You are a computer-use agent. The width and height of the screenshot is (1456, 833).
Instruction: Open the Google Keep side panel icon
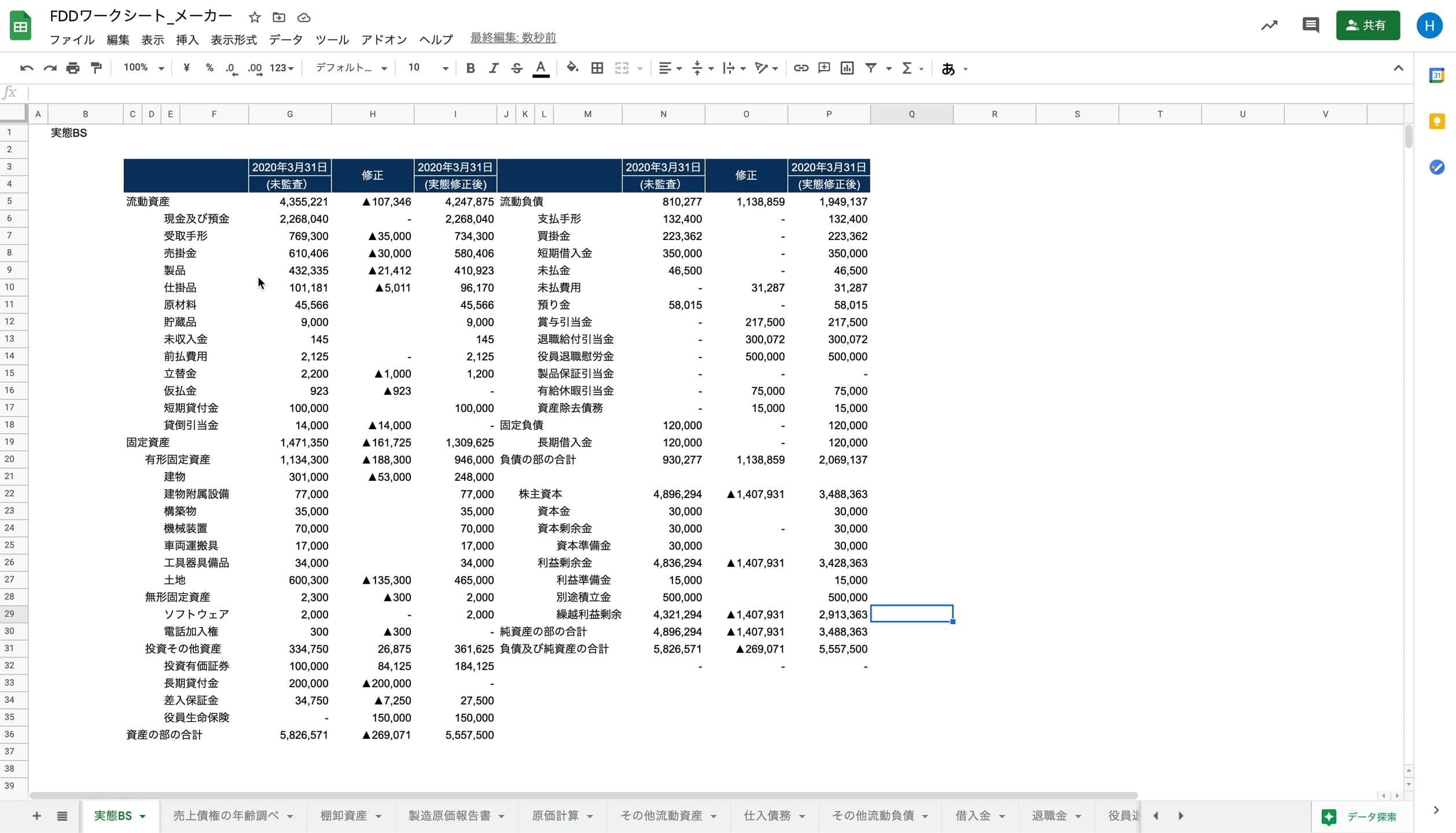(x=1437, y=121)
